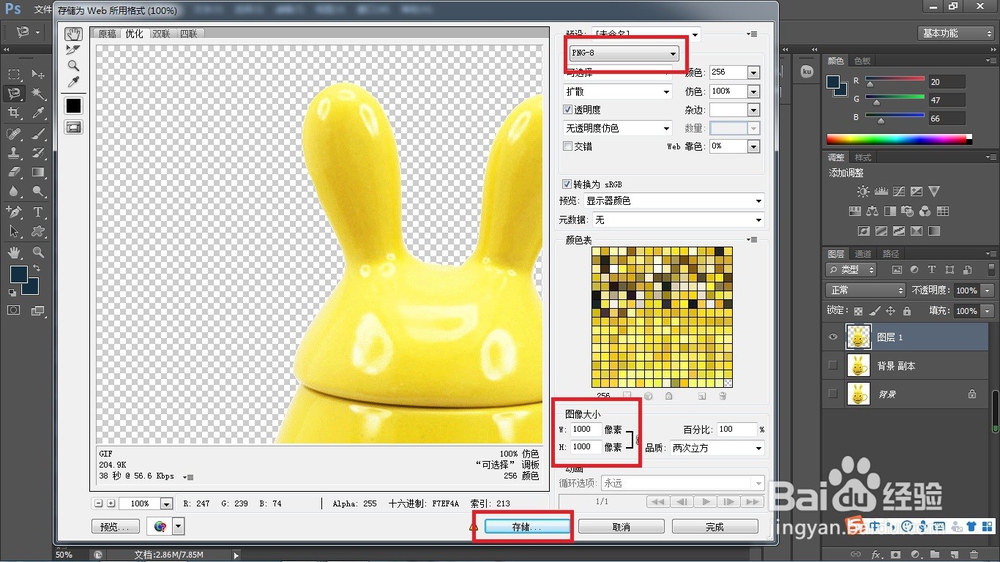Click the black eyedropper color swatch in dialog
1000x562 pixels.
click(x=73, y=106)
